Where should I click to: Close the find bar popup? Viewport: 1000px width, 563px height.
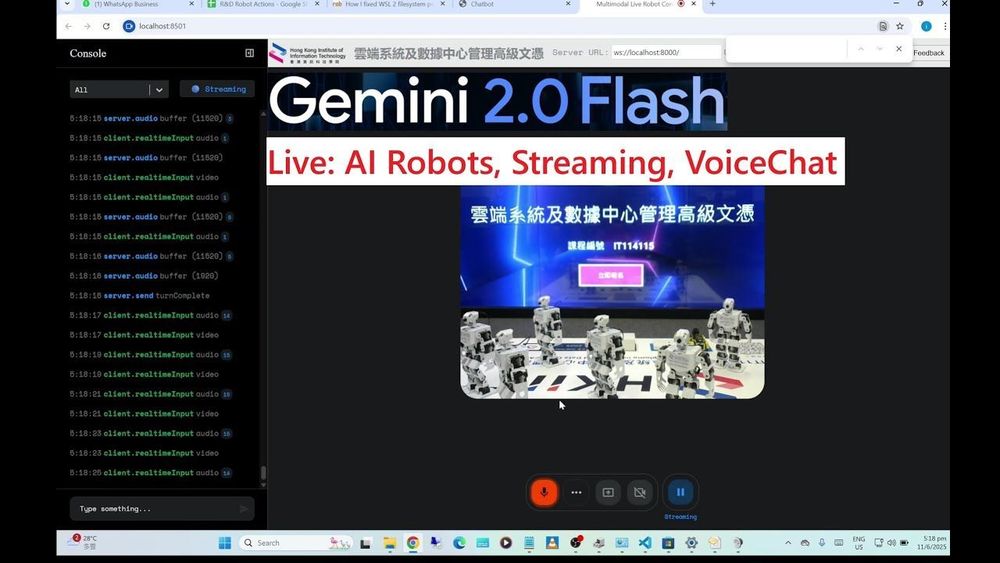click(x=899, y=48)
